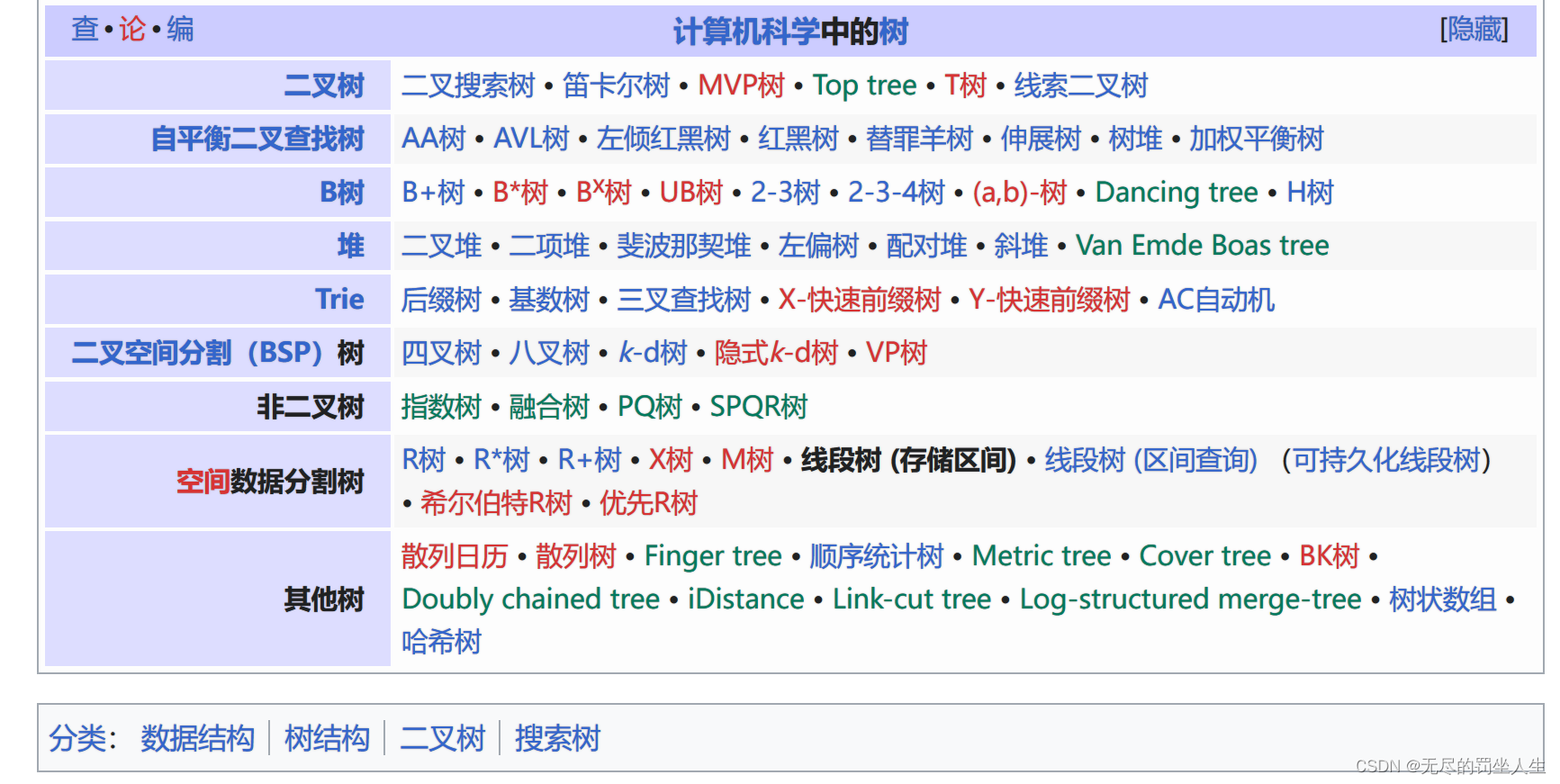
Task: Open the Log-structured merge-tree link
Action: pos(1190,599)
